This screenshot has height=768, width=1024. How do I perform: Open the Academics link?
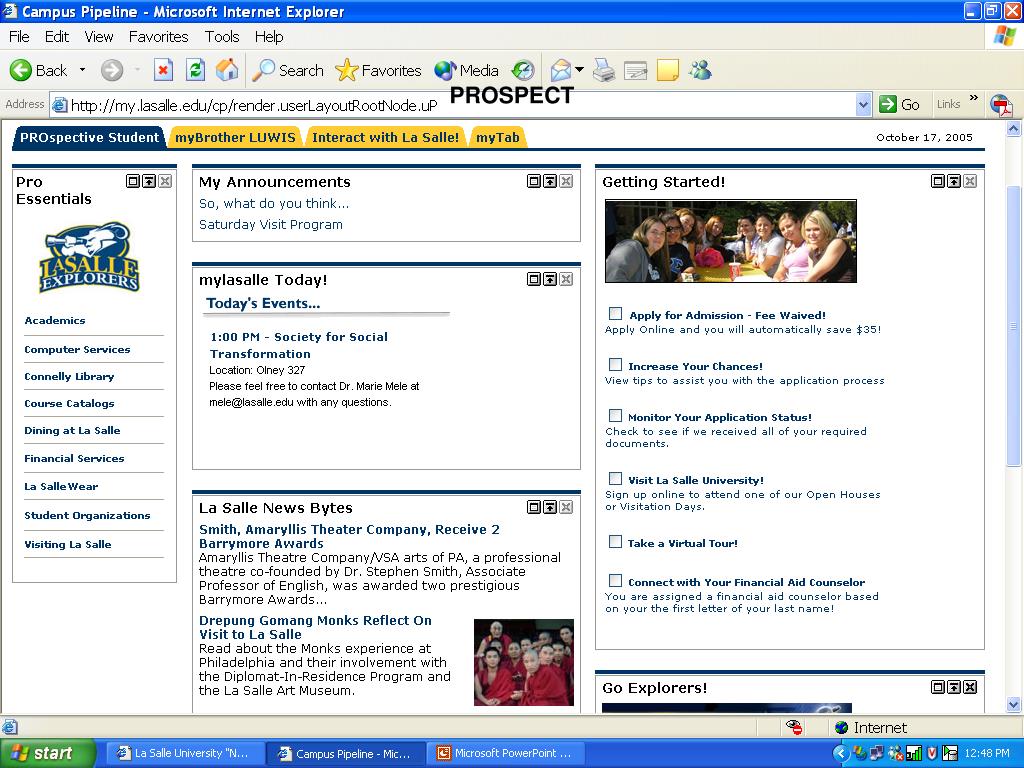point(55,320)
